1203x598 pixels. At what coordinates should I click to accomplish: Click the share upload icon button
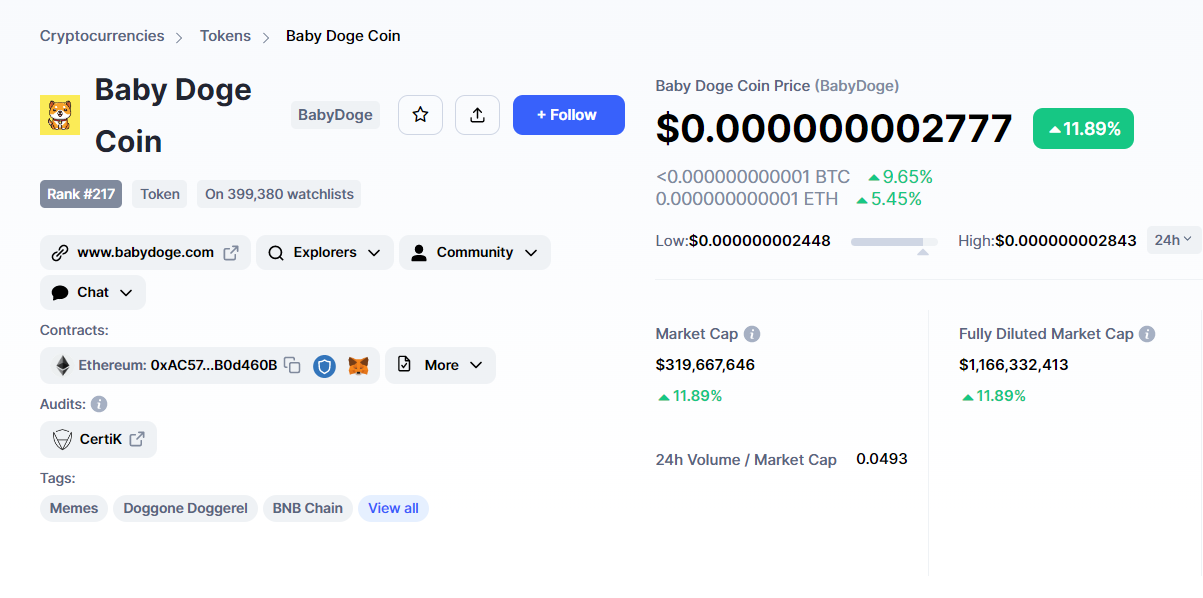point(477,115)
